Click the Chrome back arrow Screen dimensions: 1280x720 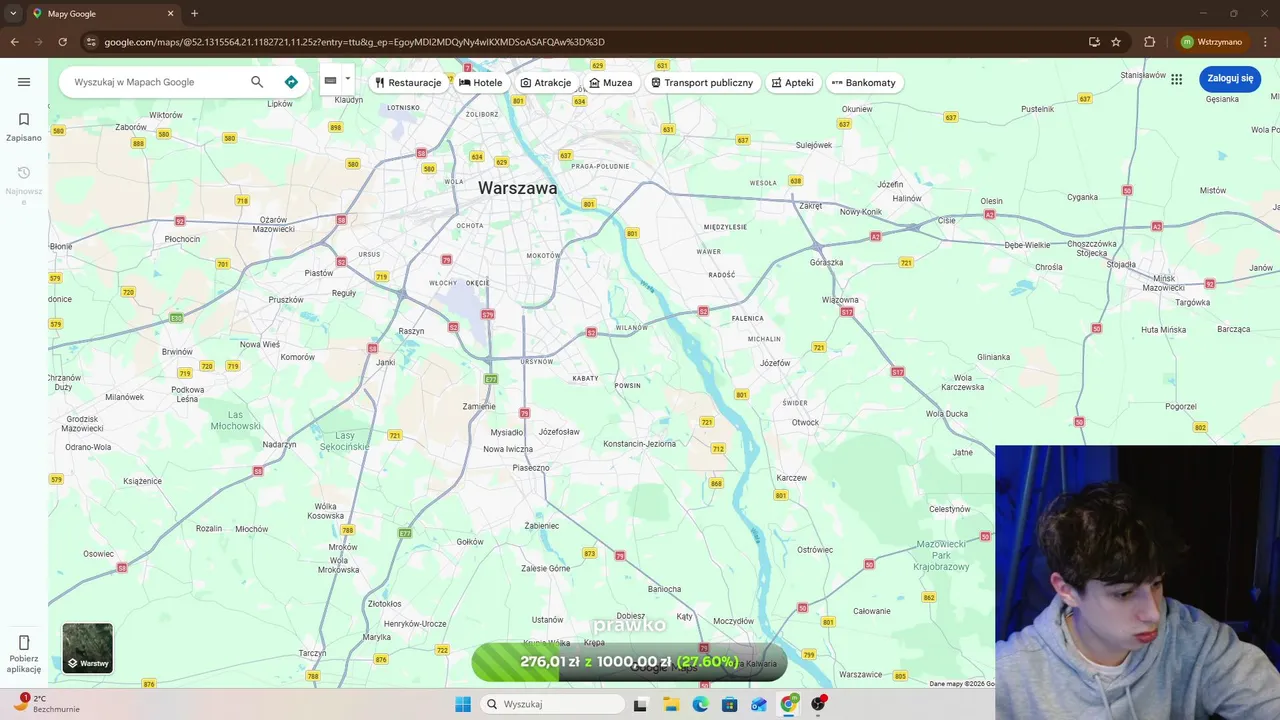click(14, 42)
